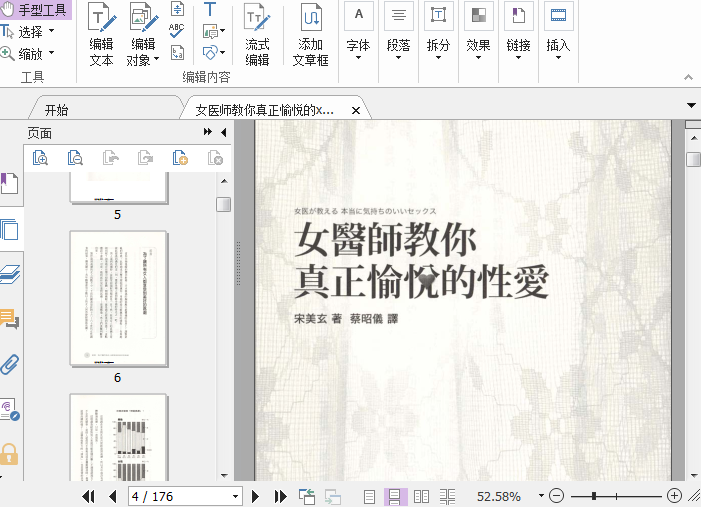
Task: Switch to two-page facing view
Action: click(422, 496)
